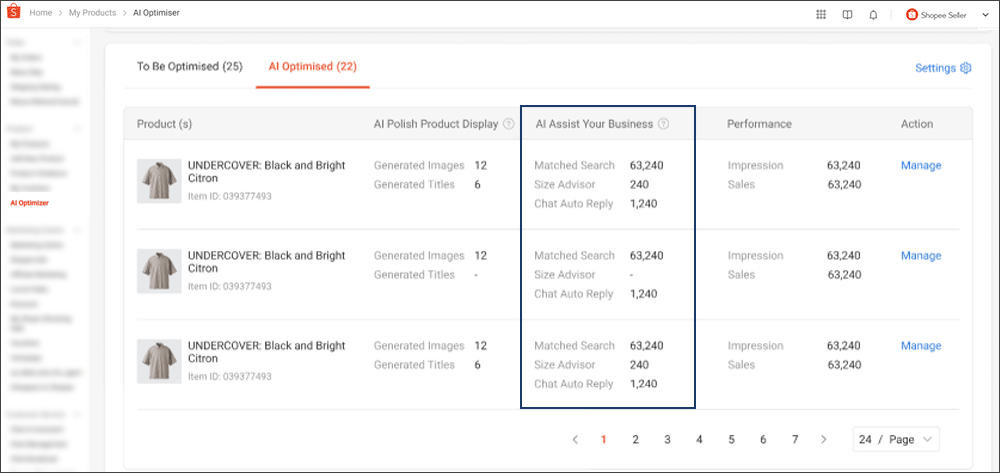Image resolution: width=1000 pixels, height=473 pixels.
Task: Click the first product shirt thumbnail
Action: pos(158,181)
